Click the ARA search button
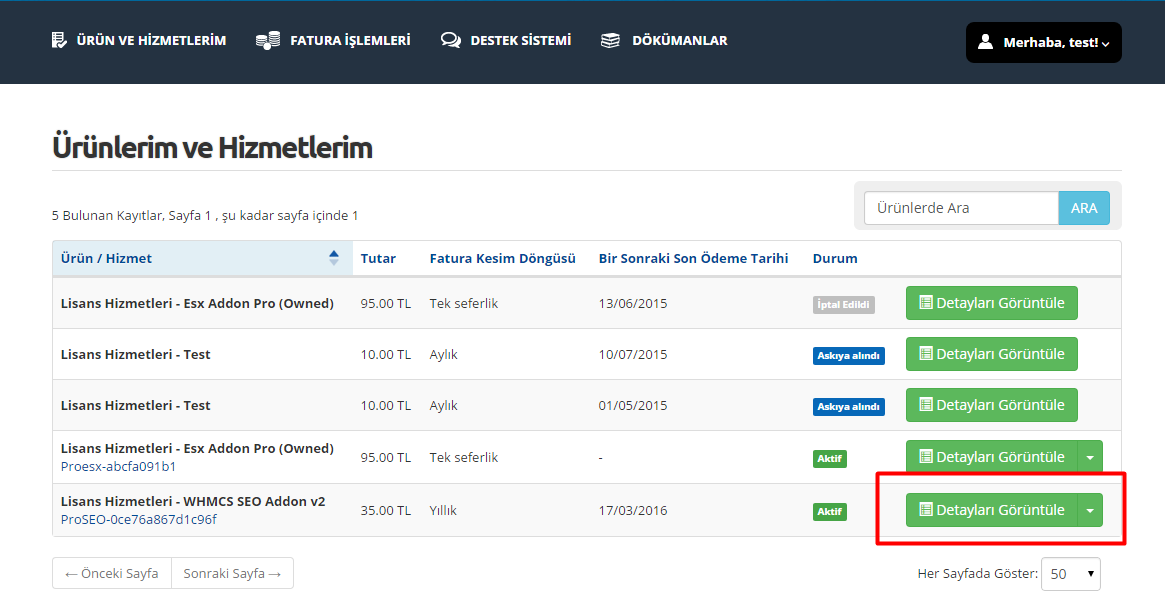The height and width of the screenshot is (593, 1165). (x=1084, y=208)
